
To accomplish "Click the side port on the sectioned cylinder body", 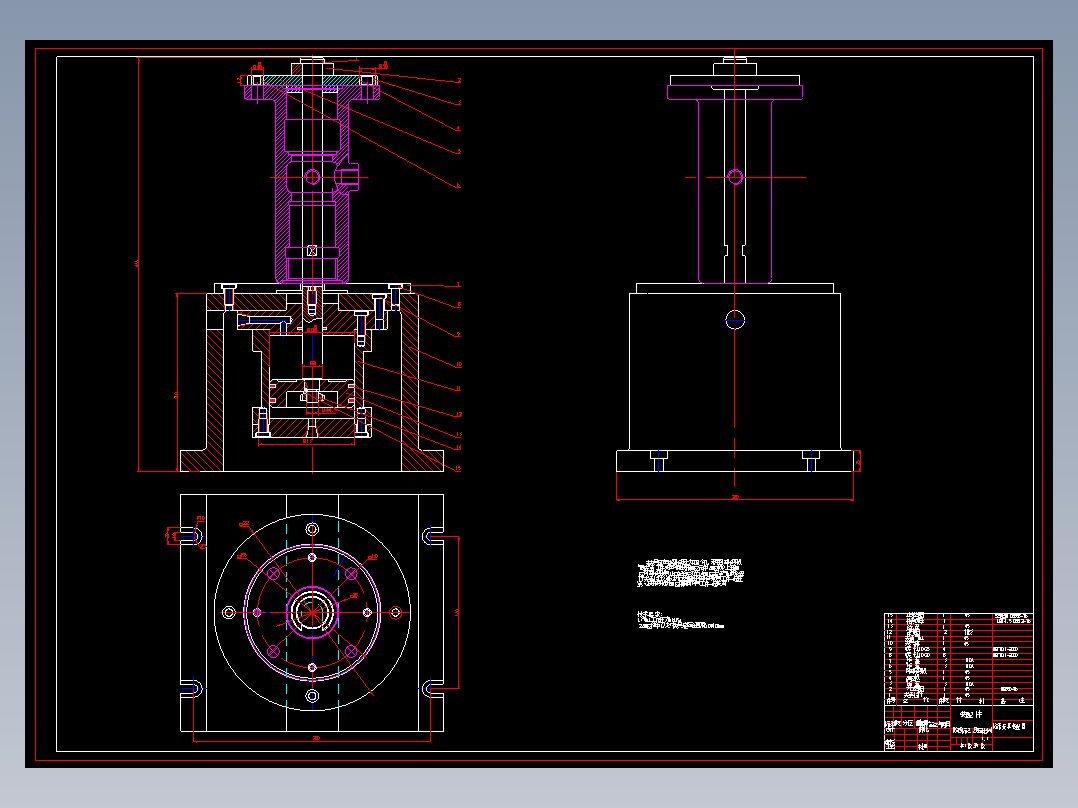I will [x=349, y=177].
